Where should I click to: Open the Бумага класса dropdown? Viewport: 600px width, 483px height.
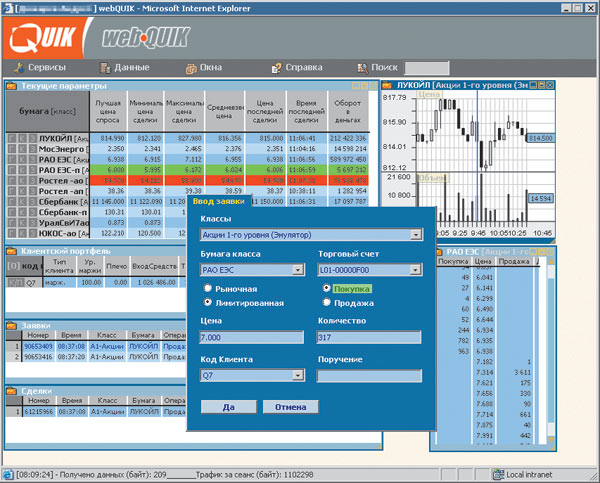point(298,270)
